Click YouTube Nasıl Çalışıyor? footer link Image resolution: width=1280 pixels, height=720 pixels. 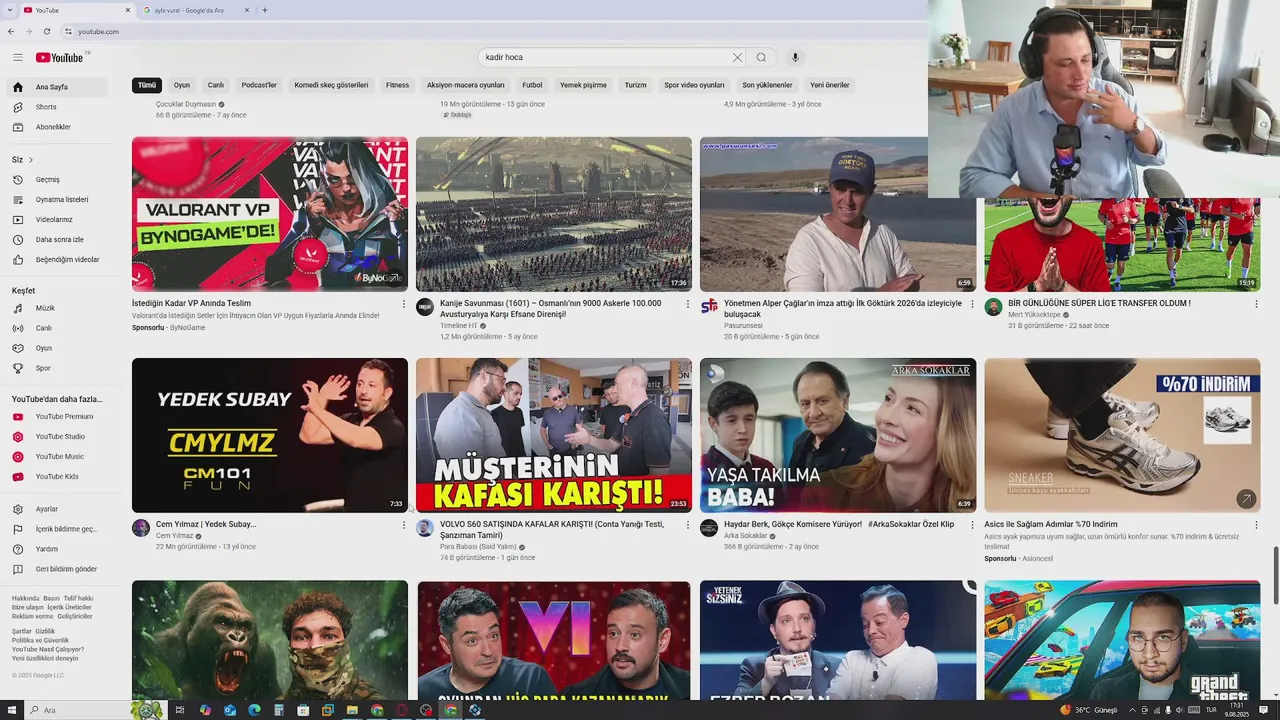[48, 650]
